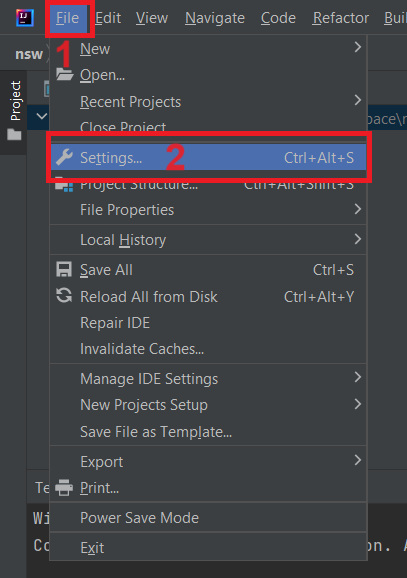Click the Reload All from Disk icon
The height and width of the screenshot is (578, 407).
click(x=64, y=296)
